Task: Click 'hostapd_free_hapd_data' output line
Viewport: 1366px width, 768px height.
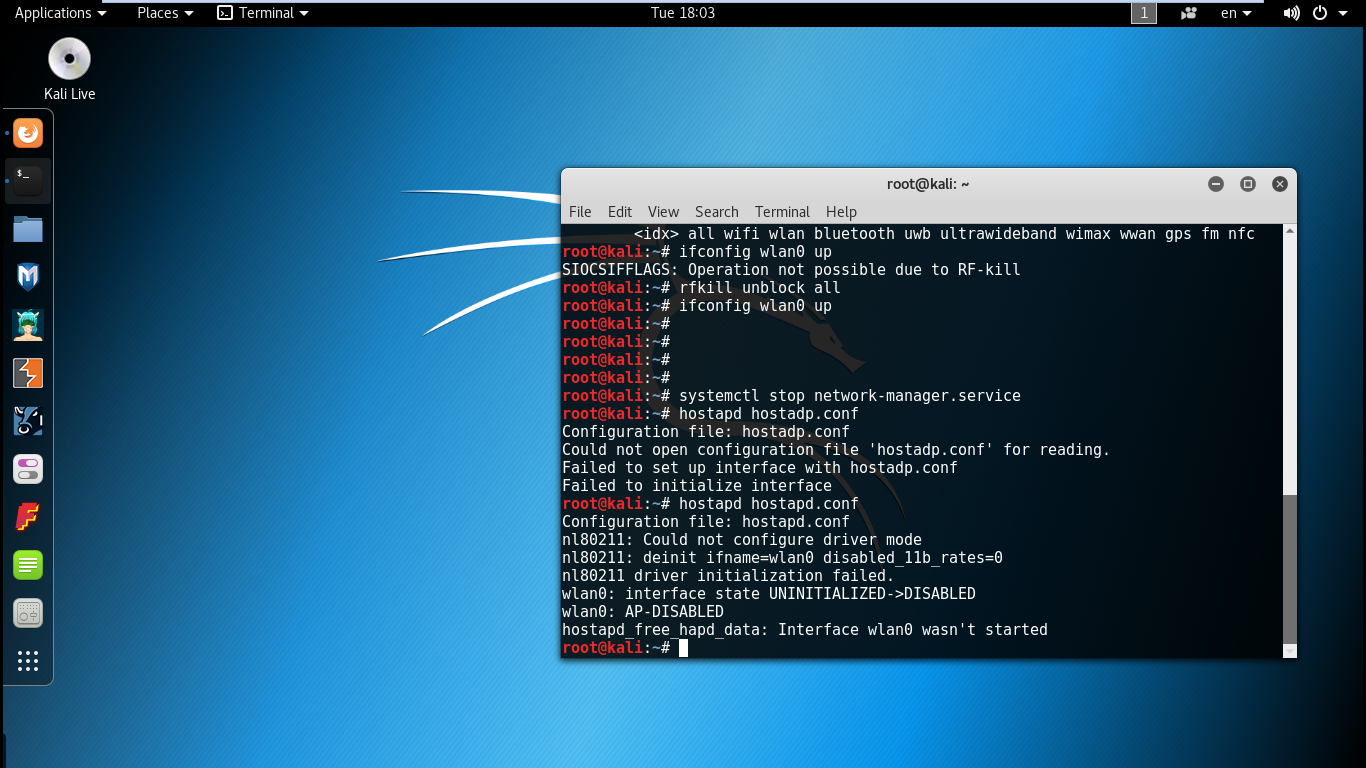Action: (805, 630)
